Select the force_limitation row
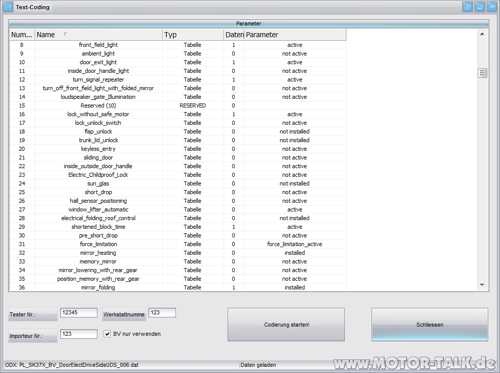Screen dimensions: 500x373 pyautogui.click(x=178, y=244)
